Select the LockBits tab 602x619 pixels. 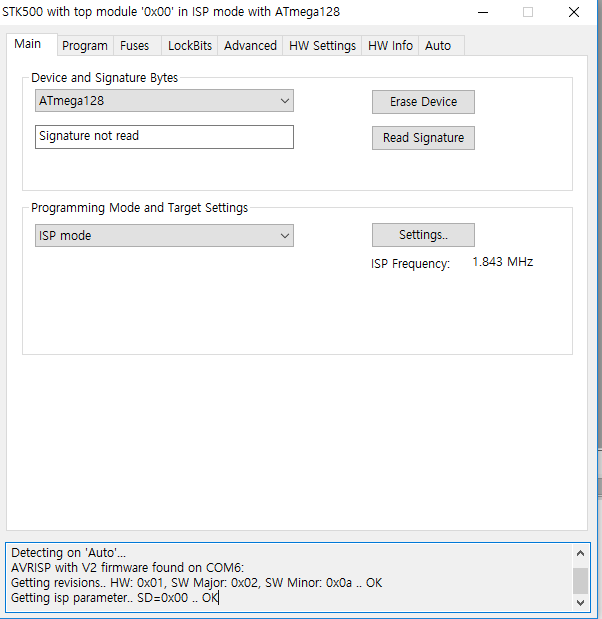tap(189, 46)
